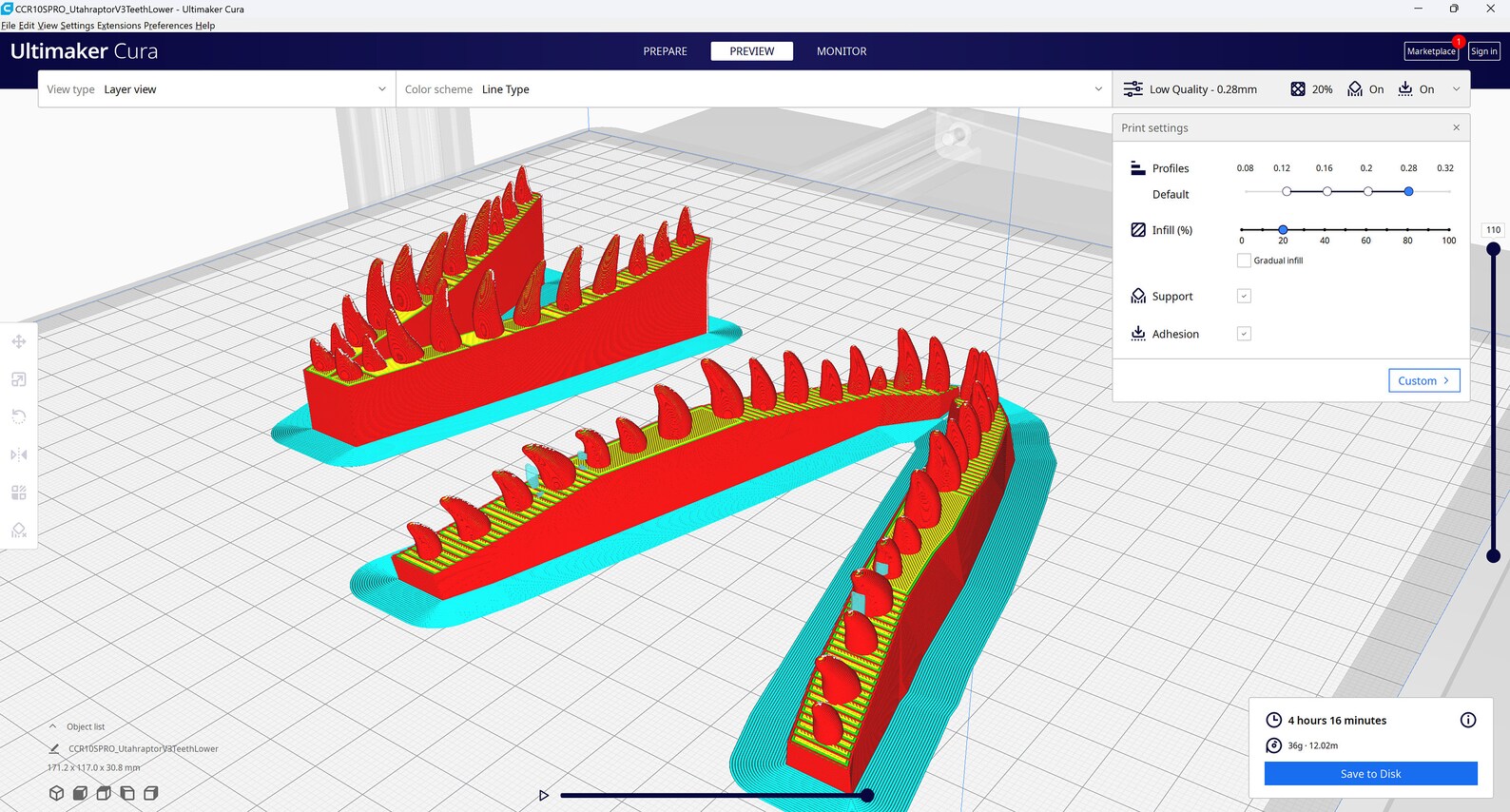Open the Extensions menu
The height and width of the screenshot is (812, 1510).
click(119, 26)
